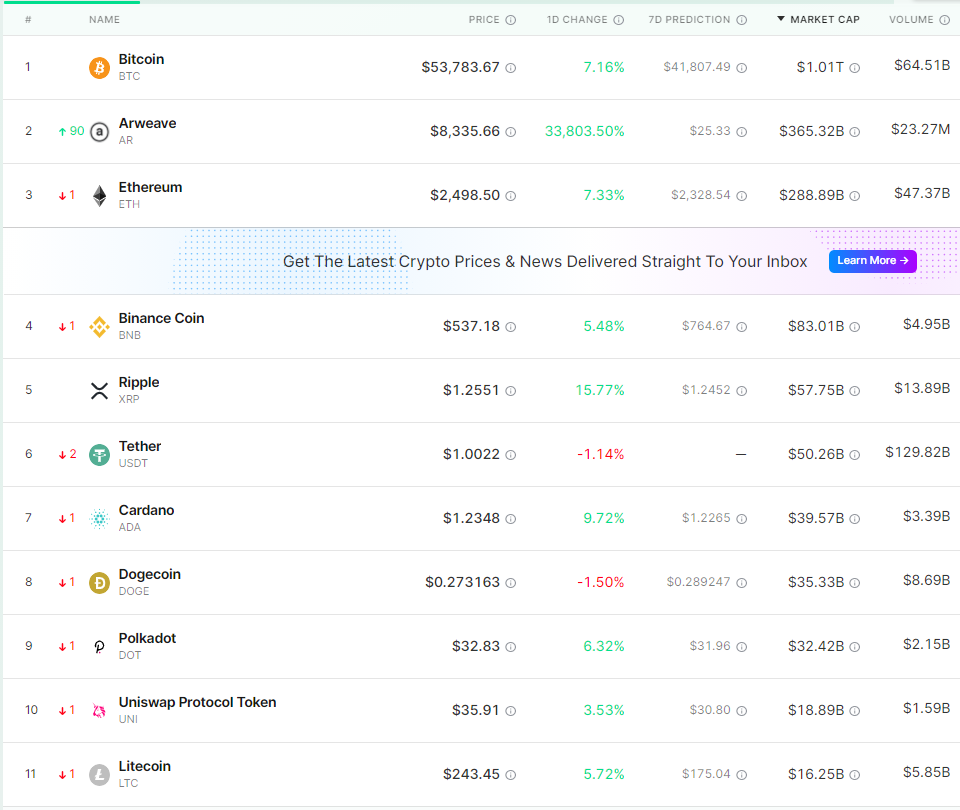Click Tether 1D change -1.14%
The width and height of the screenshot is (960, 810).
click(x=601, y=454)
